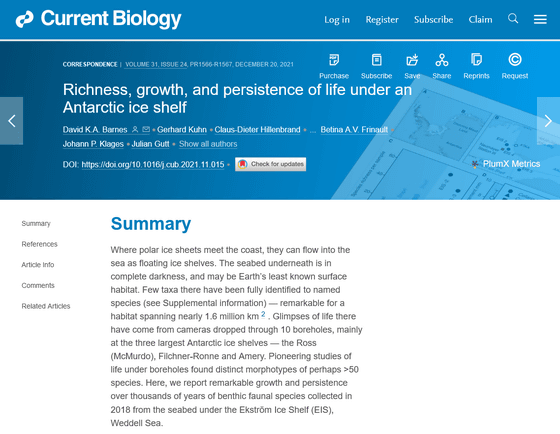Screen dimensions: 560x434
Task: Expand Show all authors
Action: 208,144
